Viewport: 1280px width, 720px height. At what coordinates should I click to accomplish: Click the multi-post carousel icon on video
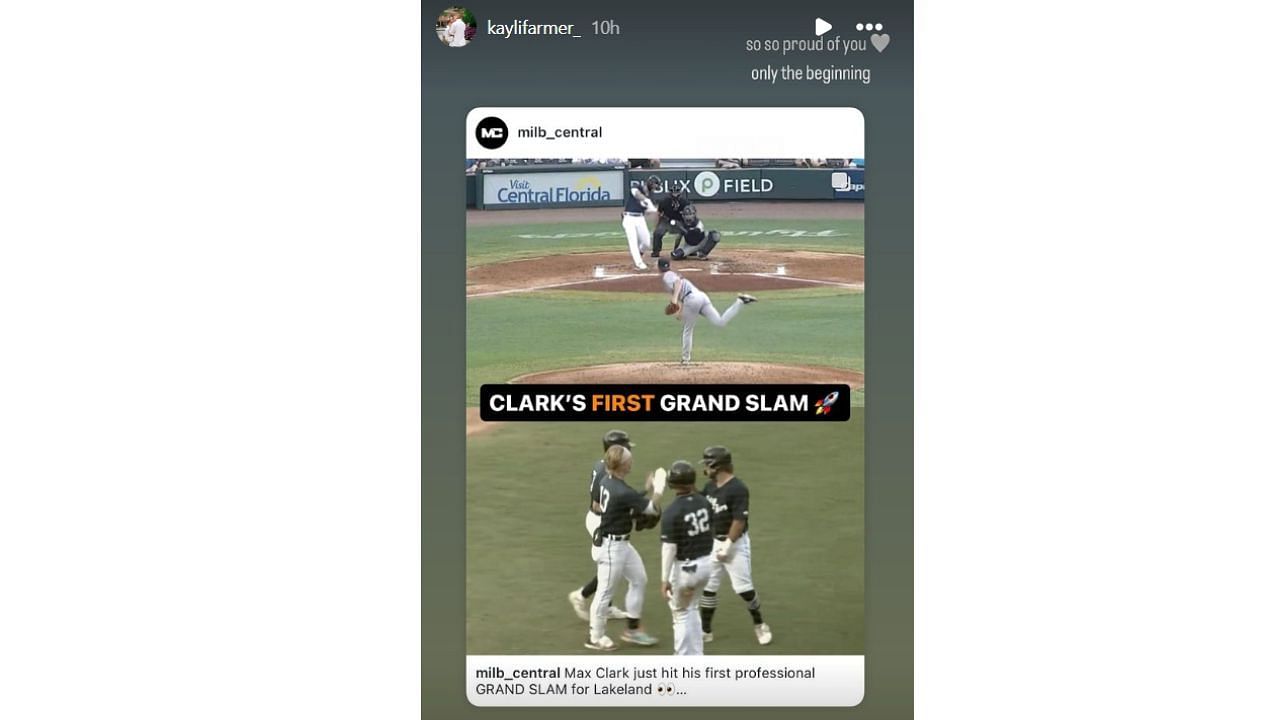click(841, 181)
